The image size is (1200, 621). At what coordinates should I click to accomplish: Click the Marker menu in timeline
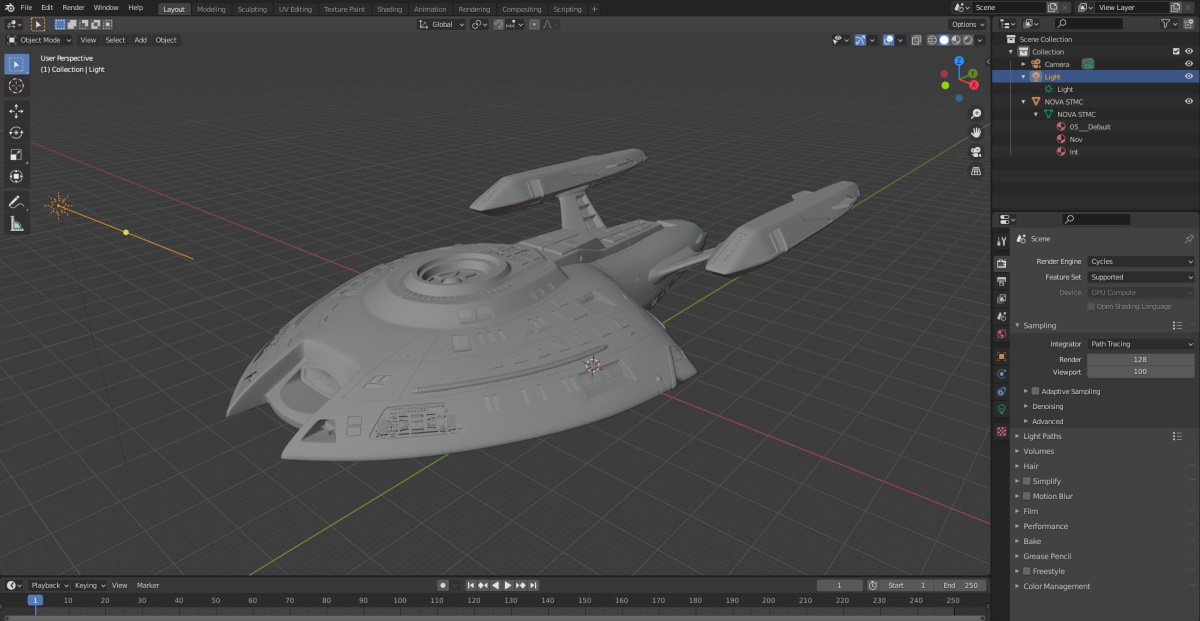click(x=148, y=585)
